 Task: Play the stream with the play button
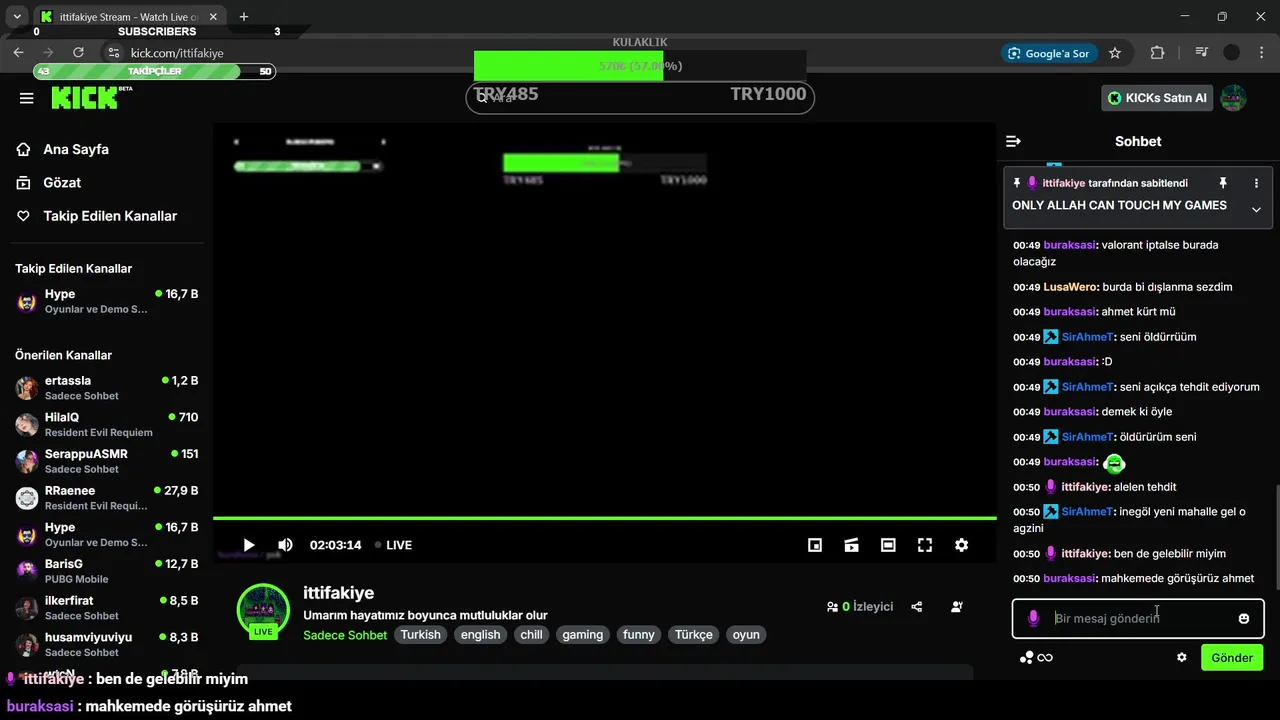point(249,545)
